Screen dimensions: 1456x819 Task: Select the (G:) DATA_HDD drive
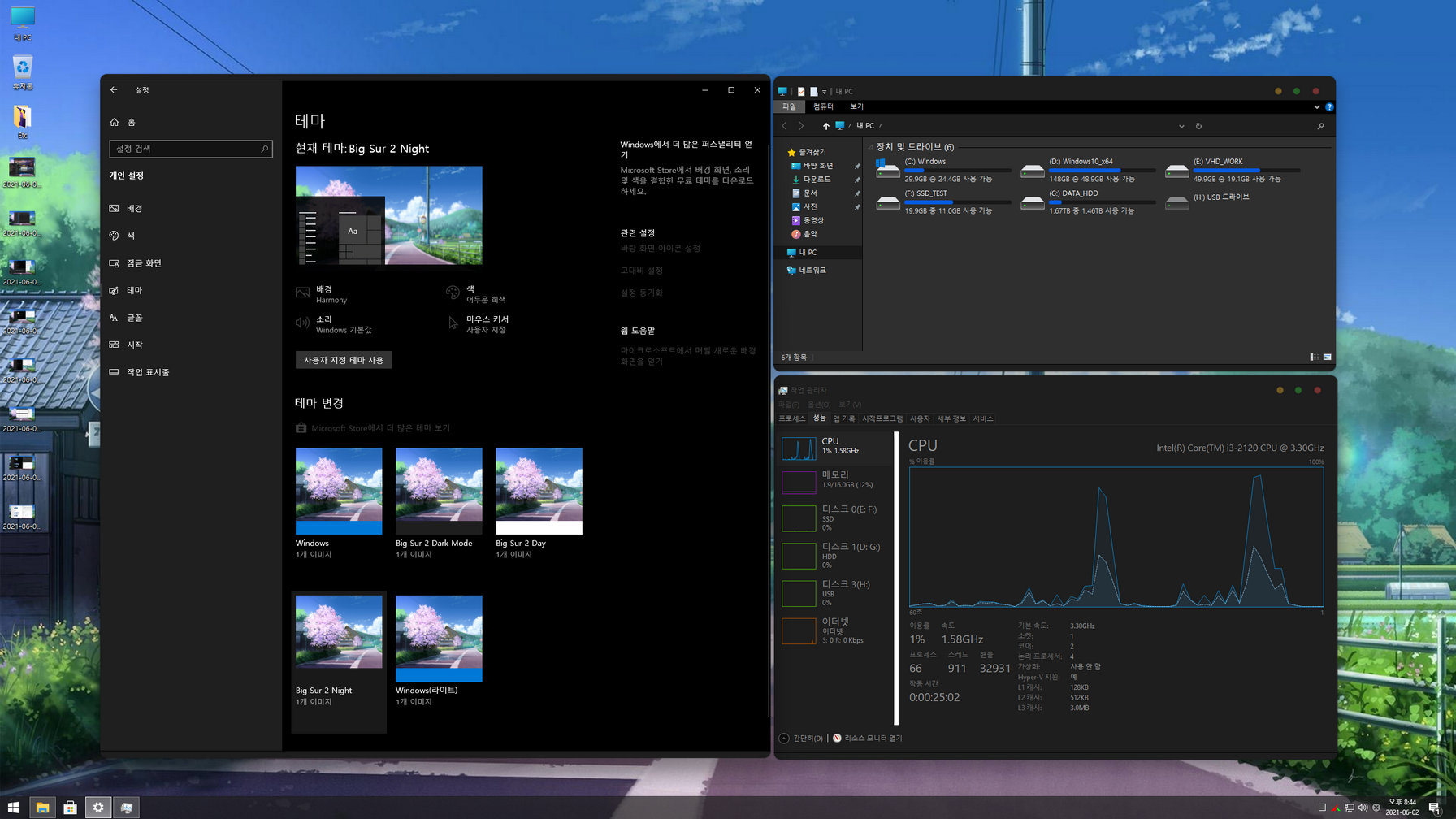click(1088, 201)
